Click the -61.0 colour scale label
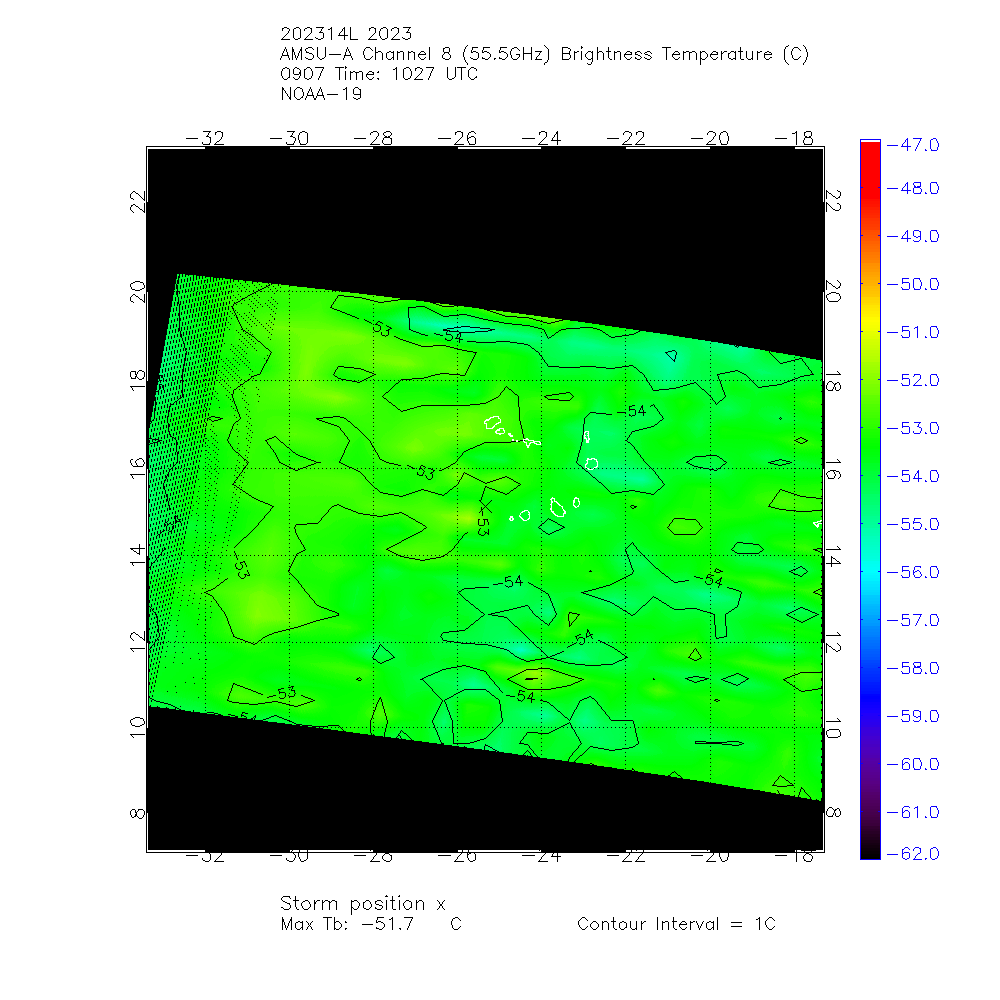Image resolution: width=1000 pixels, height=1000 pixels. pos(913,812)
